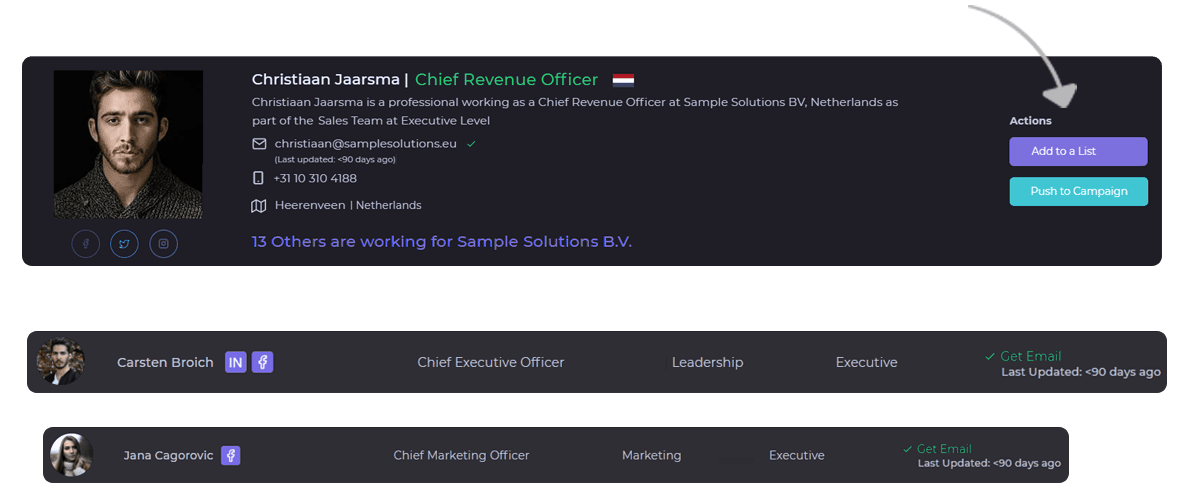Click Carsten Broich's Facebook icon

(x=262, y=362)
